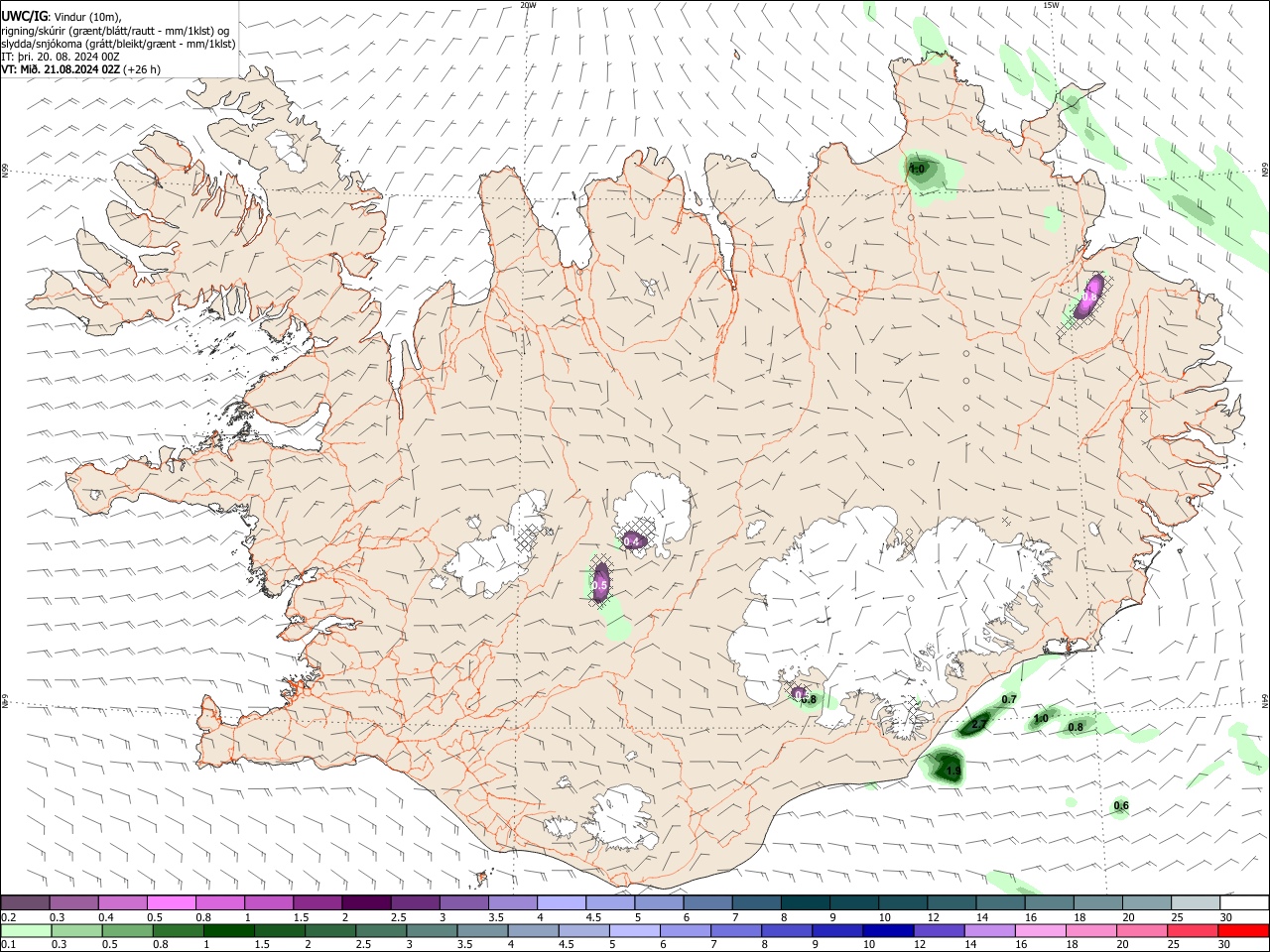
Task: Click the 2.7 rain value off the southeast coast
Action: click(x=978, y=726)
